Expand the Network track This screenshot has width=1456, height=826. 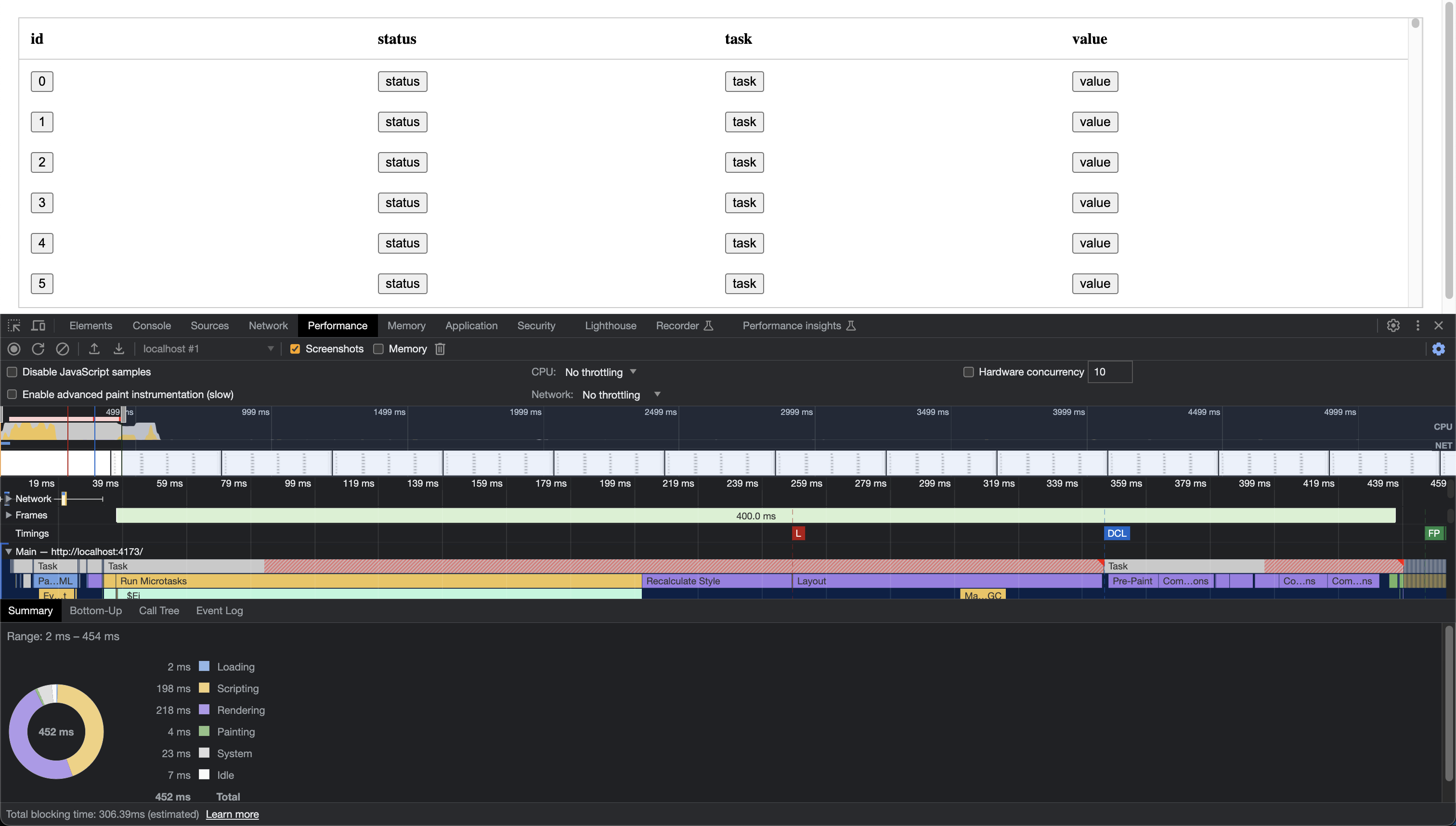(x=9, y=499)
